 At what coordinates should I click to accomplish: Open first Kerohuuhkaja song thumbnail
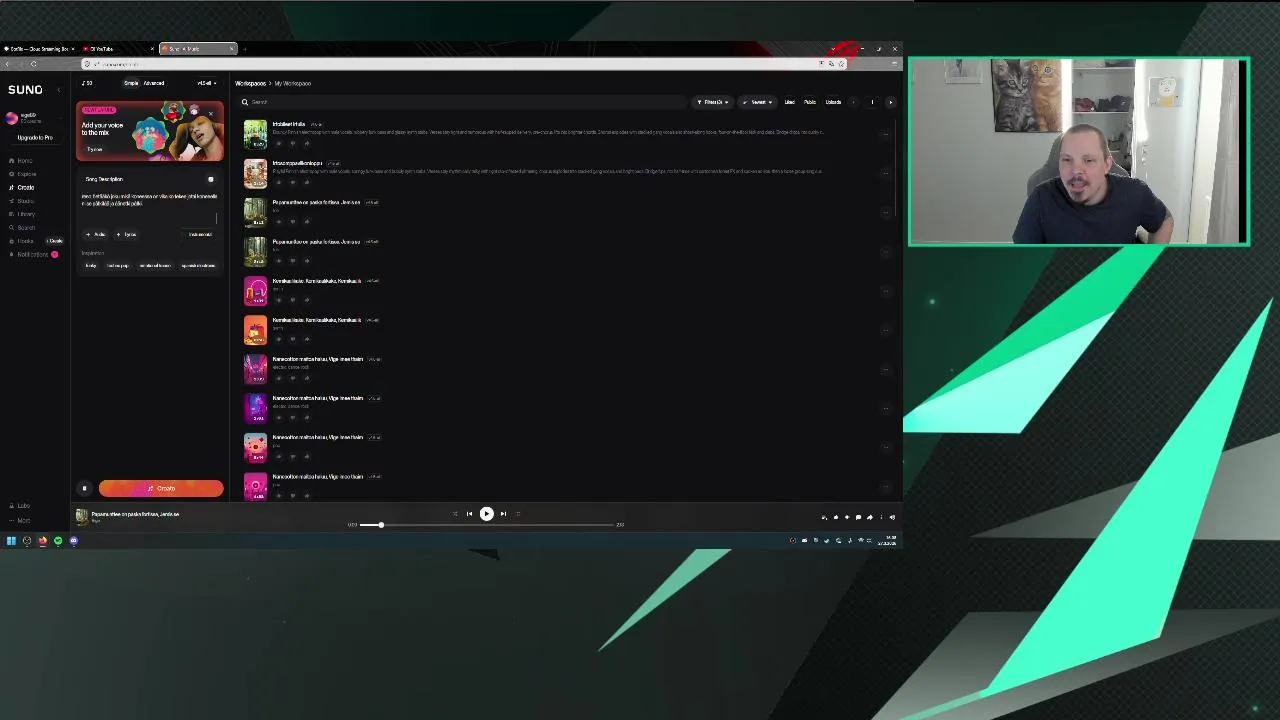255,291
